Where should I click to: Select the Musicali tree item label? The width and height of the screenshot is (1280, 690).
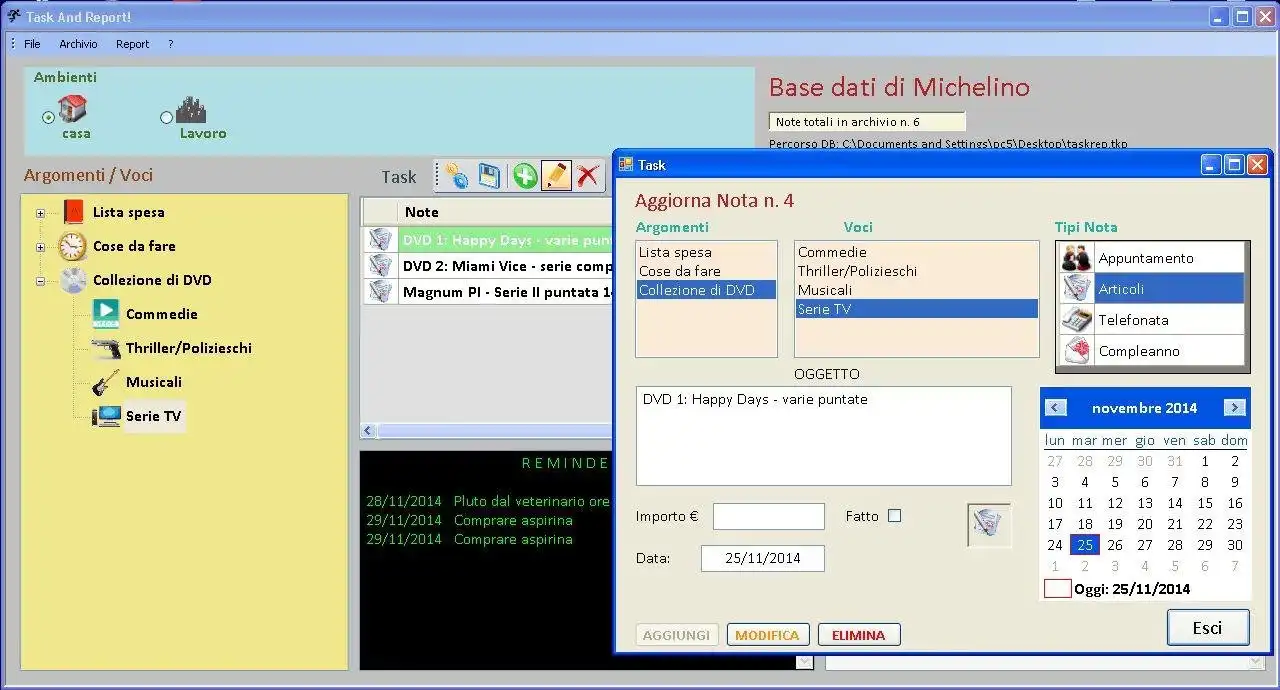154,382
